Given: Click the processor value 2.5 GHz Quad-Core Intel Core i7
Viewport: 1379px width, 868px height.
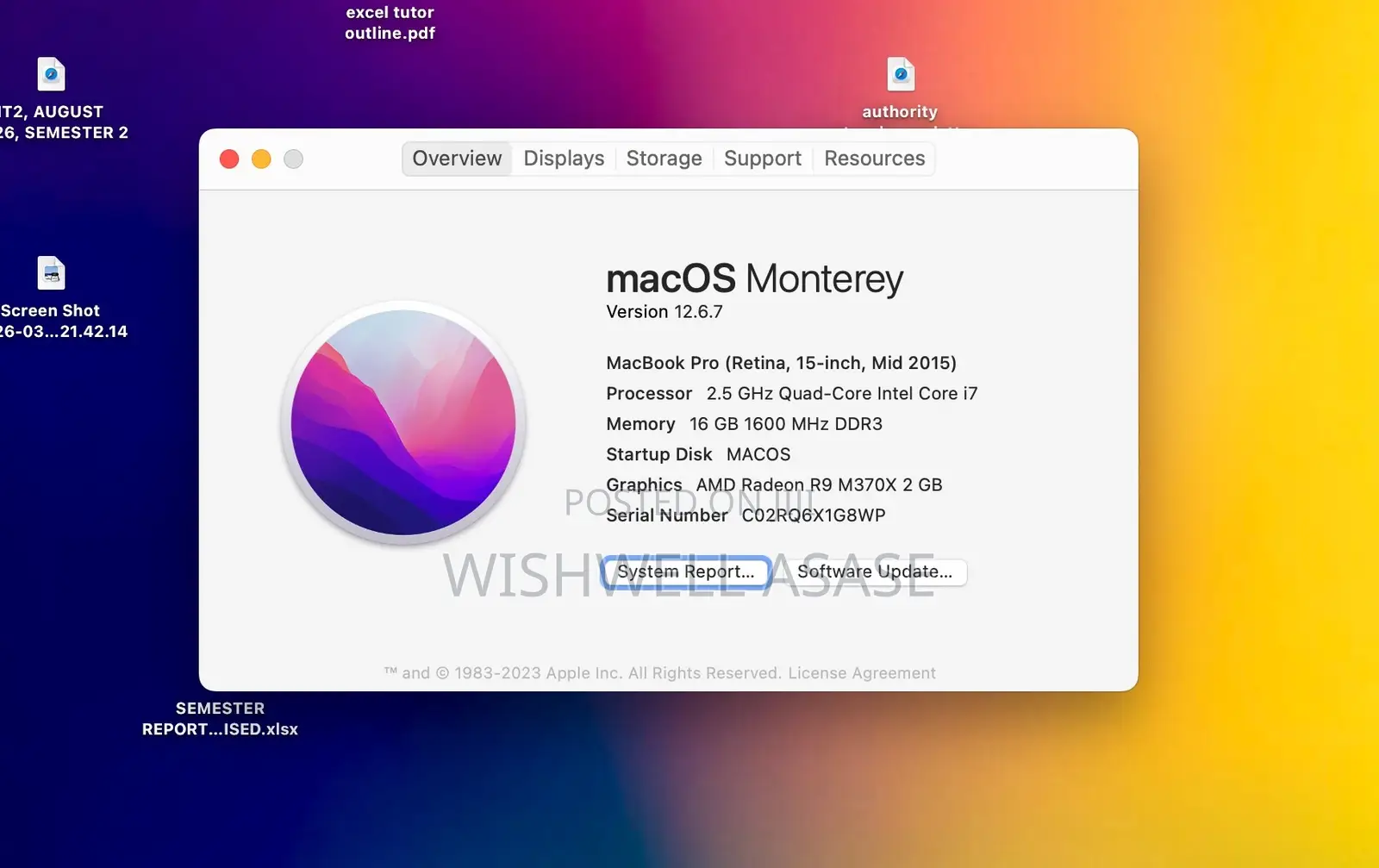Looking at the screenshot, I should (x=842, y=394).
